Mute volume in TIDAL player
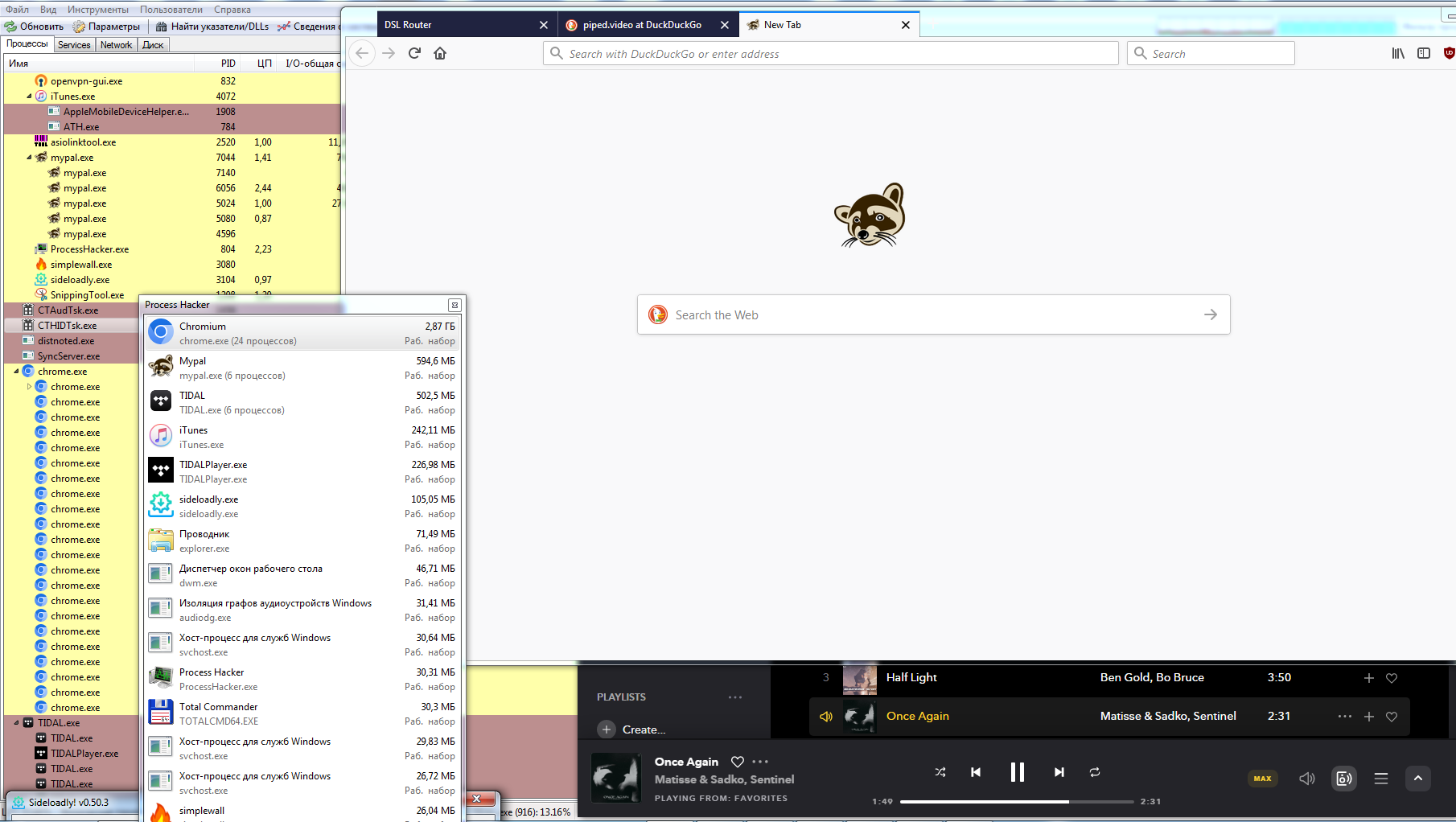The height and width of the screenshot is (822, 1456). click(1307, 778)
